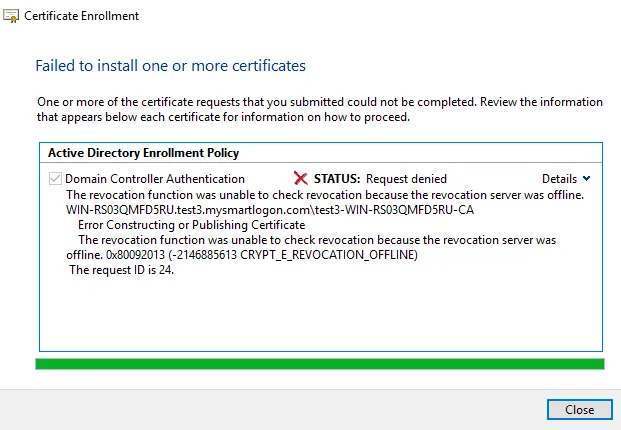Click 'Error Constructing or Publishing Certificate' text
Viewport: 621px width, 430px height.
click(191, 225)
